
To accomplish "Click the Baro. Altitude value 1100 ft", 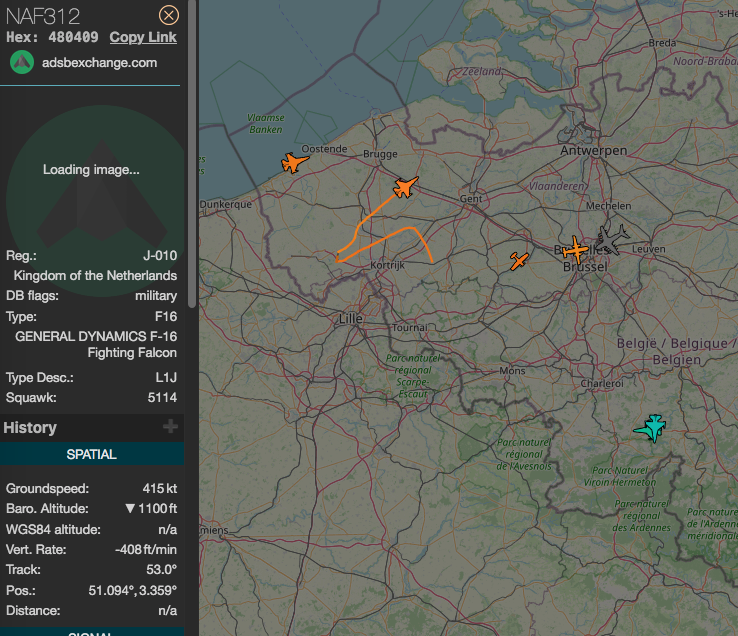I will click(152, 508).
